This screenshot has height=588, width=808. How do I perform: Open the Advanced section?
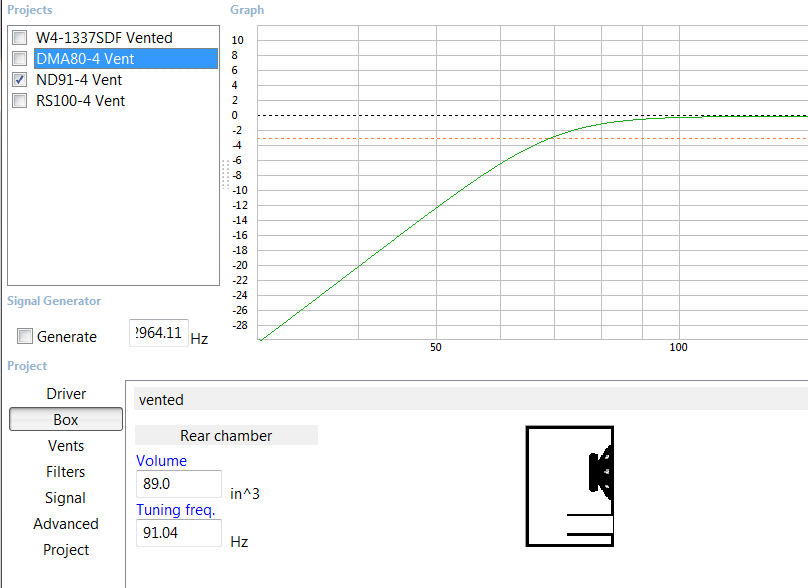[x=66, y=524]
